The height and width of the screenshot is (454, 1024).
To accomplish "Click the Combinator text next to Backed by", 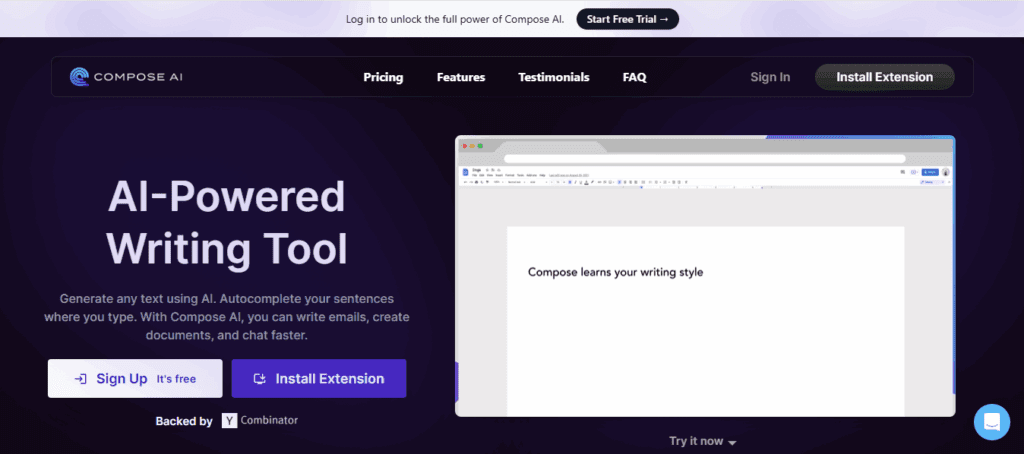I will coord(269,420).
